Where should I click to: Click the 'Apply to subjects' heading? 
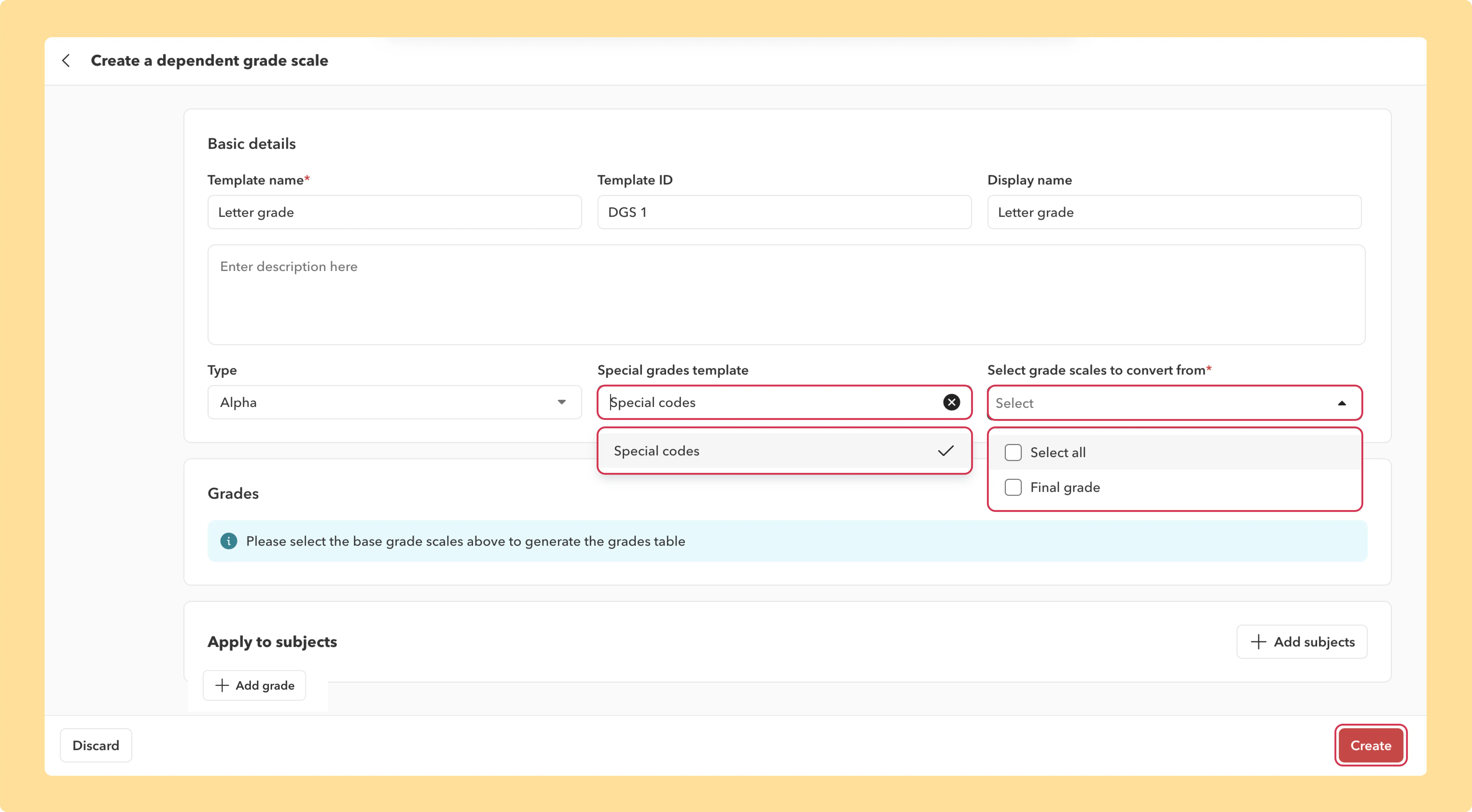272,642
